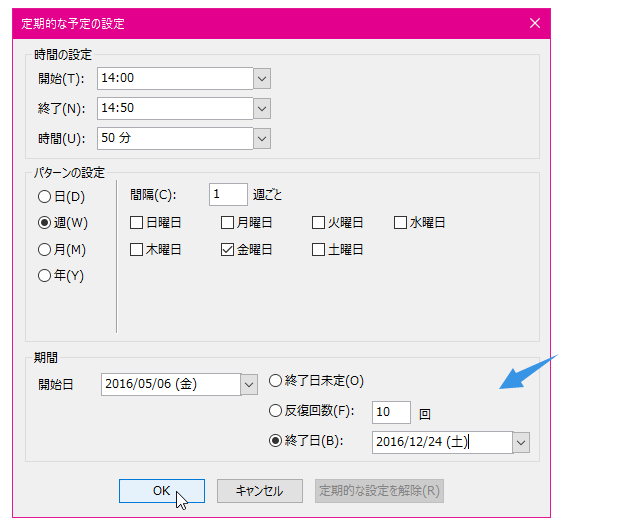Close the 定期的な予定の設定 dialog
The width and height of the screenshot is (635, 526).
click(x=535, y=23)
